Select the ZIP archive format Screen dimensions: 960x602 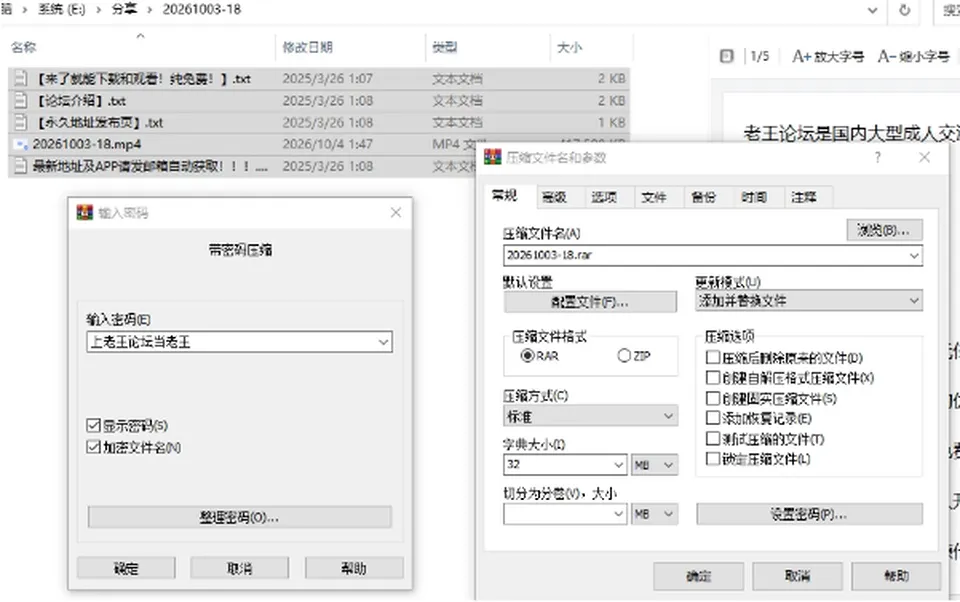(624, 355)
